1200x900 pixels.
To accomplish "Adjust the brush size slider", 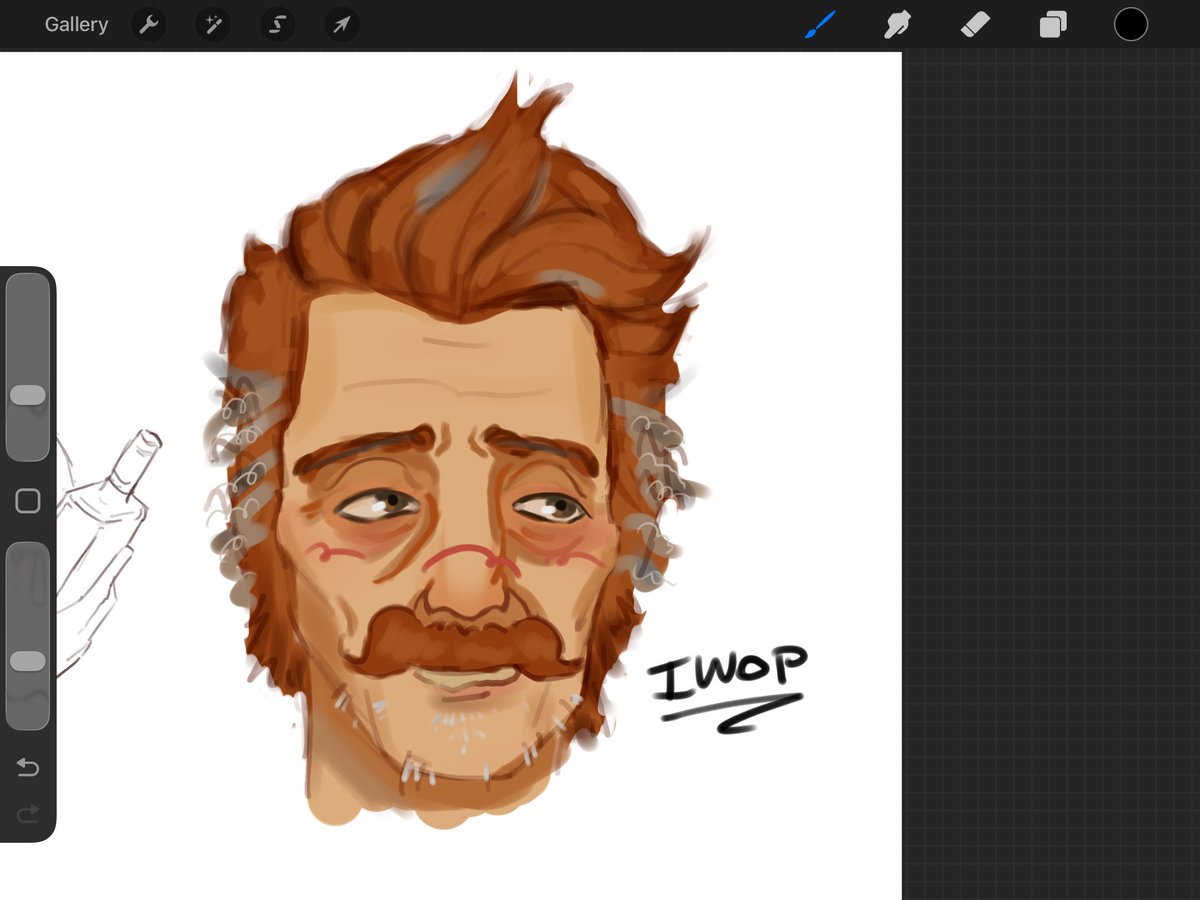I will point(28,367).
